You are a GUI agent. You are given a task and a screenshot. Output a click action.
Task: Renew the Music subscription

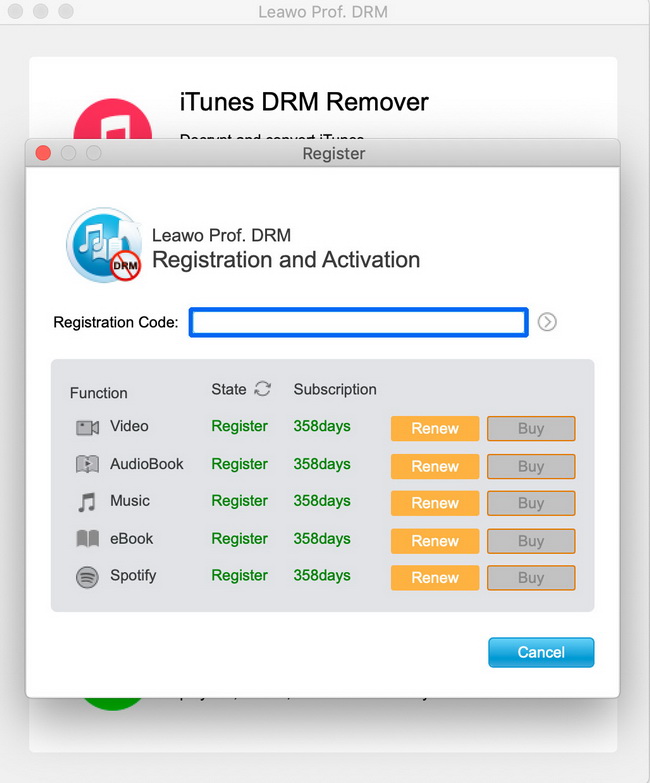tap(435, 503)
